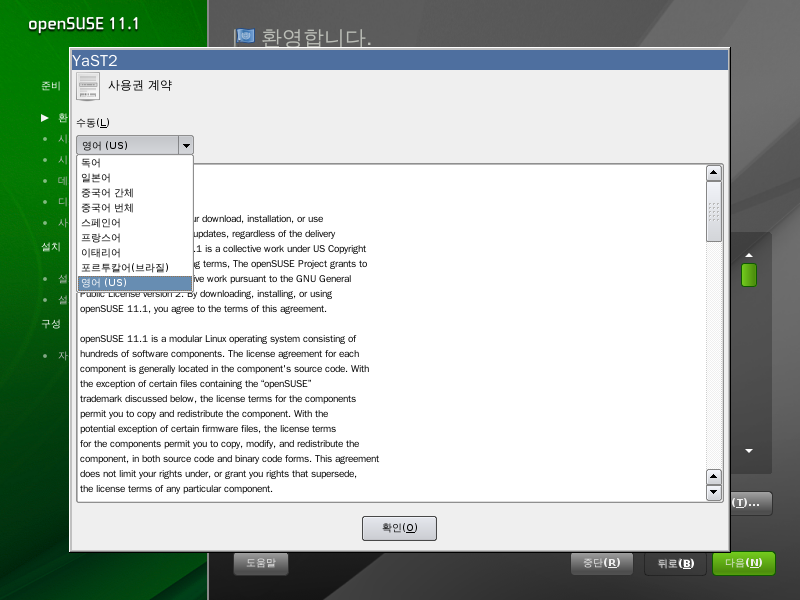Click the 환영합니다 heading in background
The image size is (800, 600).
click(x=316, y=38)
